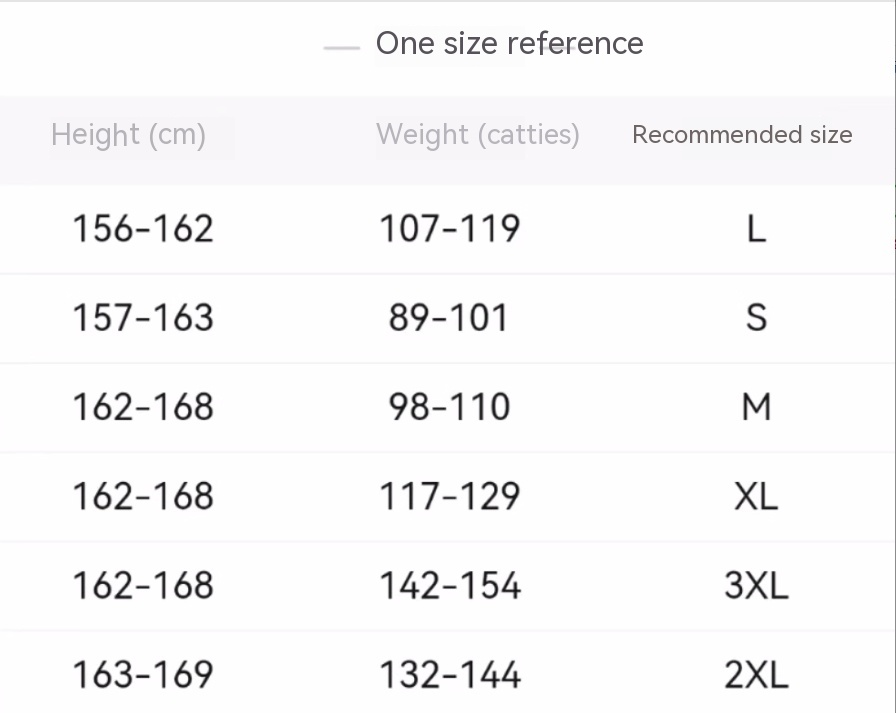896x713 pixels.
Task: Select the 117-129 weight cell
Action: (450, 496)
